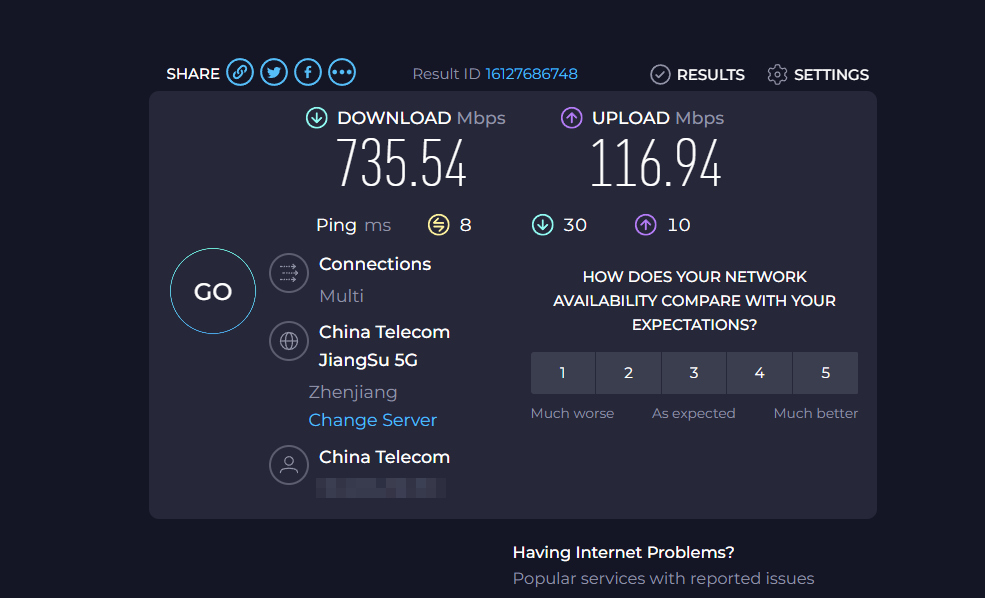Click the download arrow icon
Viewport: 985px width, 598px height.
(317, 118)
